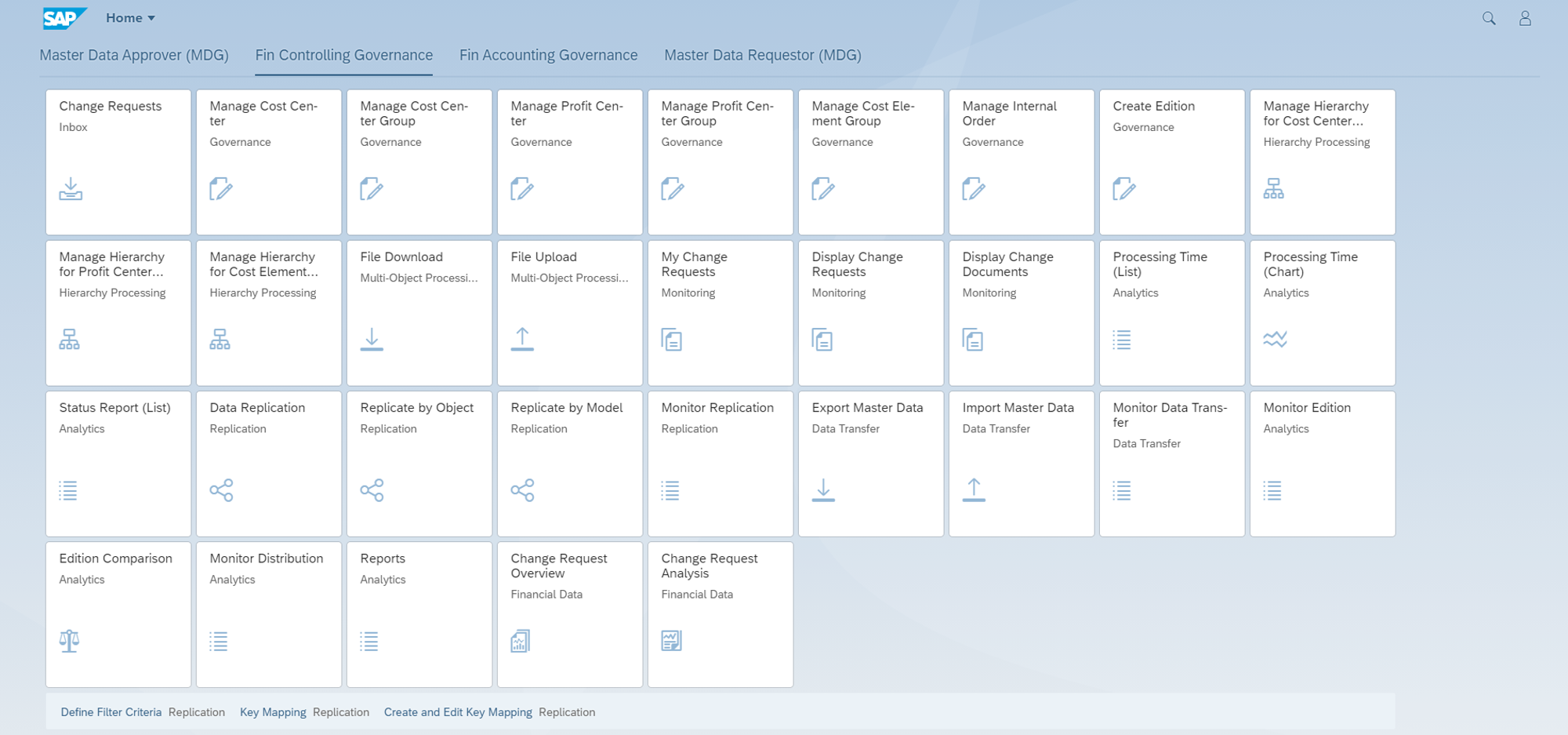Image resolution: width=1568 pixels, height=735 pixels.
Task: Click the Define Filter Criteria link
Action: point(111,711)
